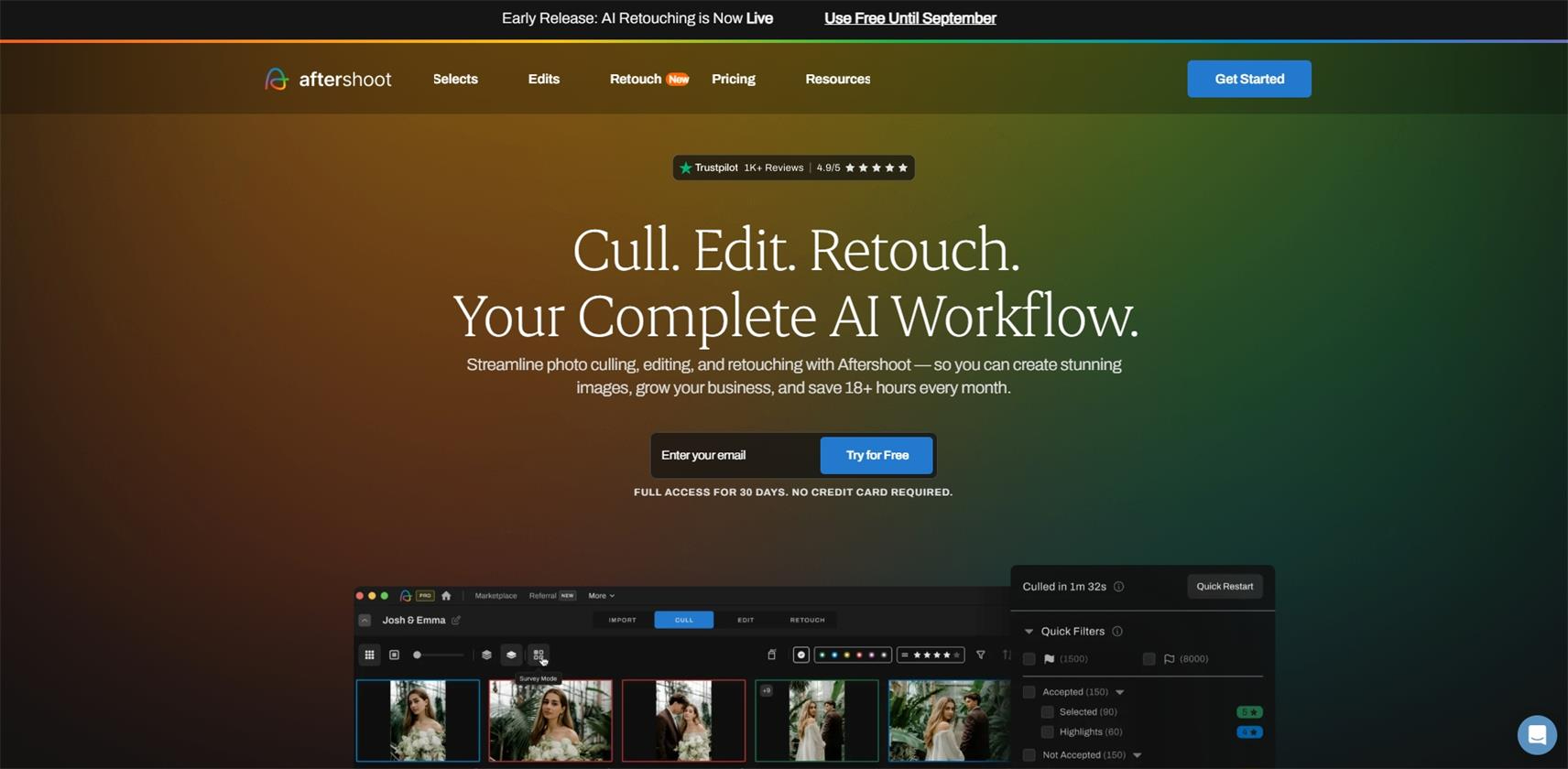Open the chat widget icon

coord(1537,734)
